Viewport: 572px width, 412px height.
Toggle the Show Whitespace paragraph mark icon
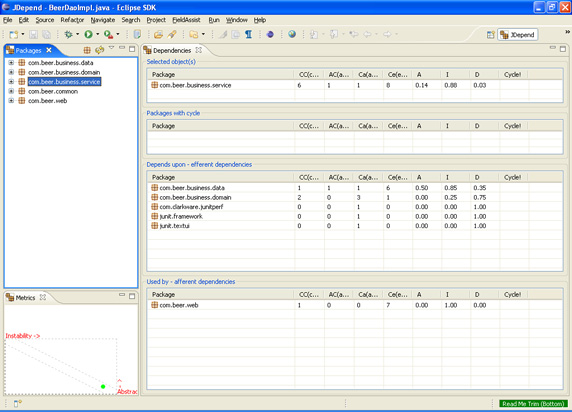tap(248, 34)
